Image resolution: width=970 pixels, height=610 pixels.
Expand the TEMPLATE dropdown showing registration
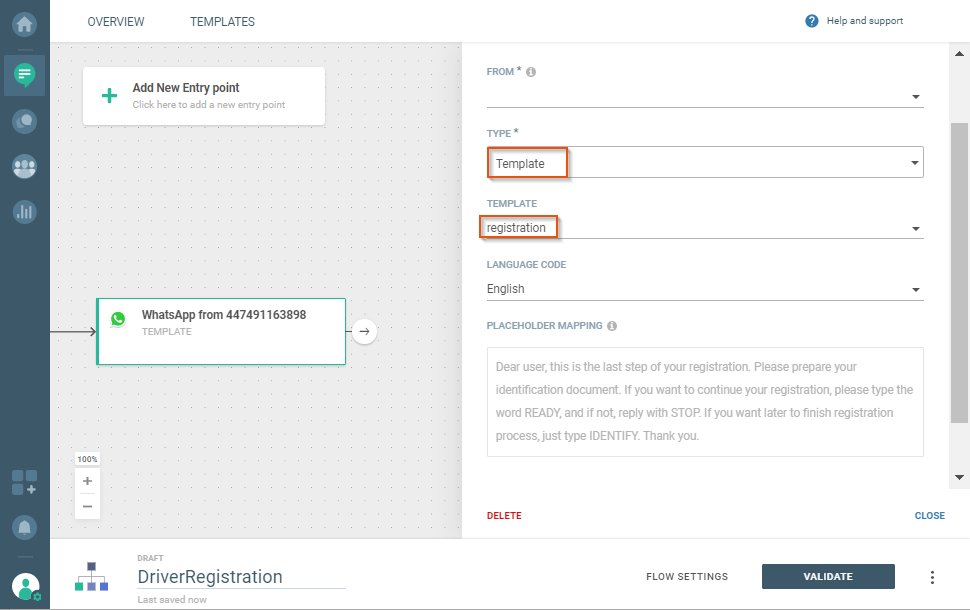[x=704, y=228]
